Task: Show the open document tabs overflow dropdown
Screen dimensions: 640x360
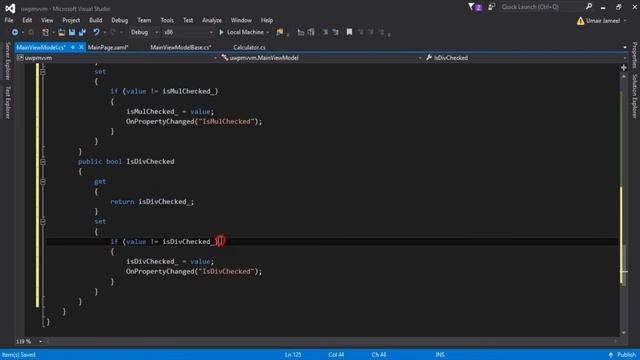Action: pos(625,47)
